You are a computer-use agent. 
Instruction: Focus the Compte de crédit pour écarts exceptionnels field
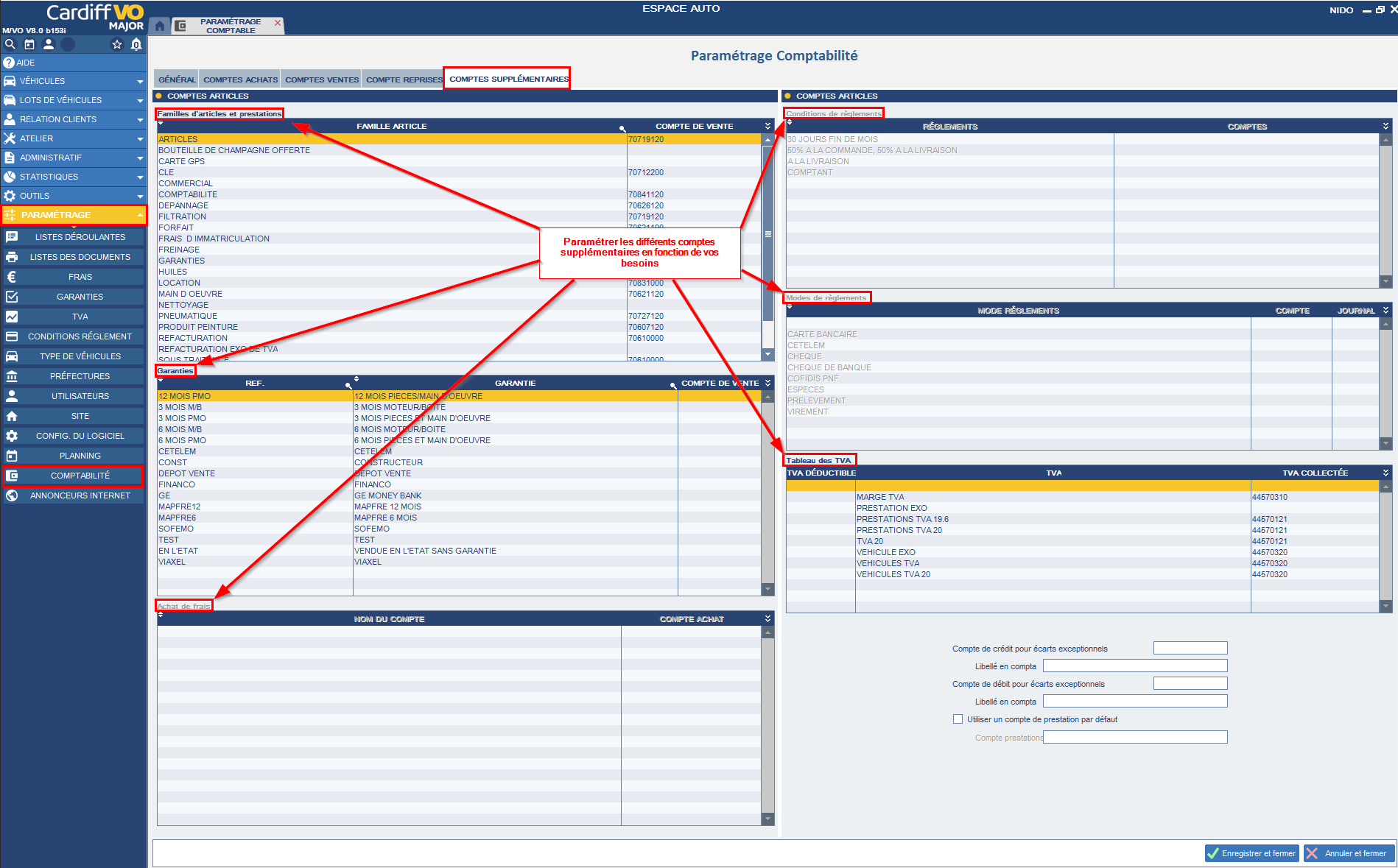tap(1190, 648)
